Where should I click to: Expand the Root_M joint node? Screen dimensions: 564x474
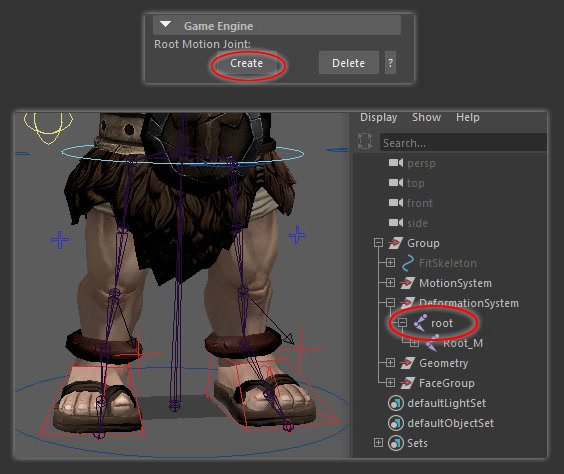click(414, 343)
